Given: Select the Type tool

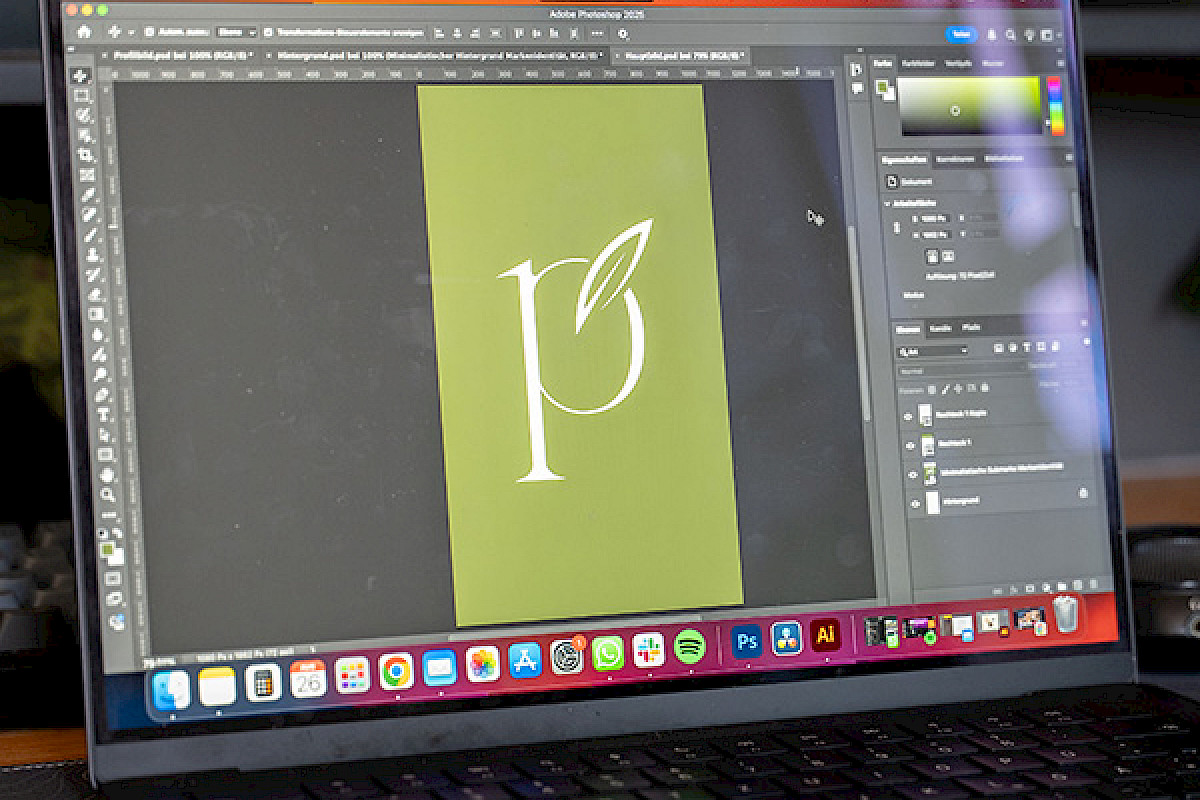Looking at the screenshot, I should [103, 414].
